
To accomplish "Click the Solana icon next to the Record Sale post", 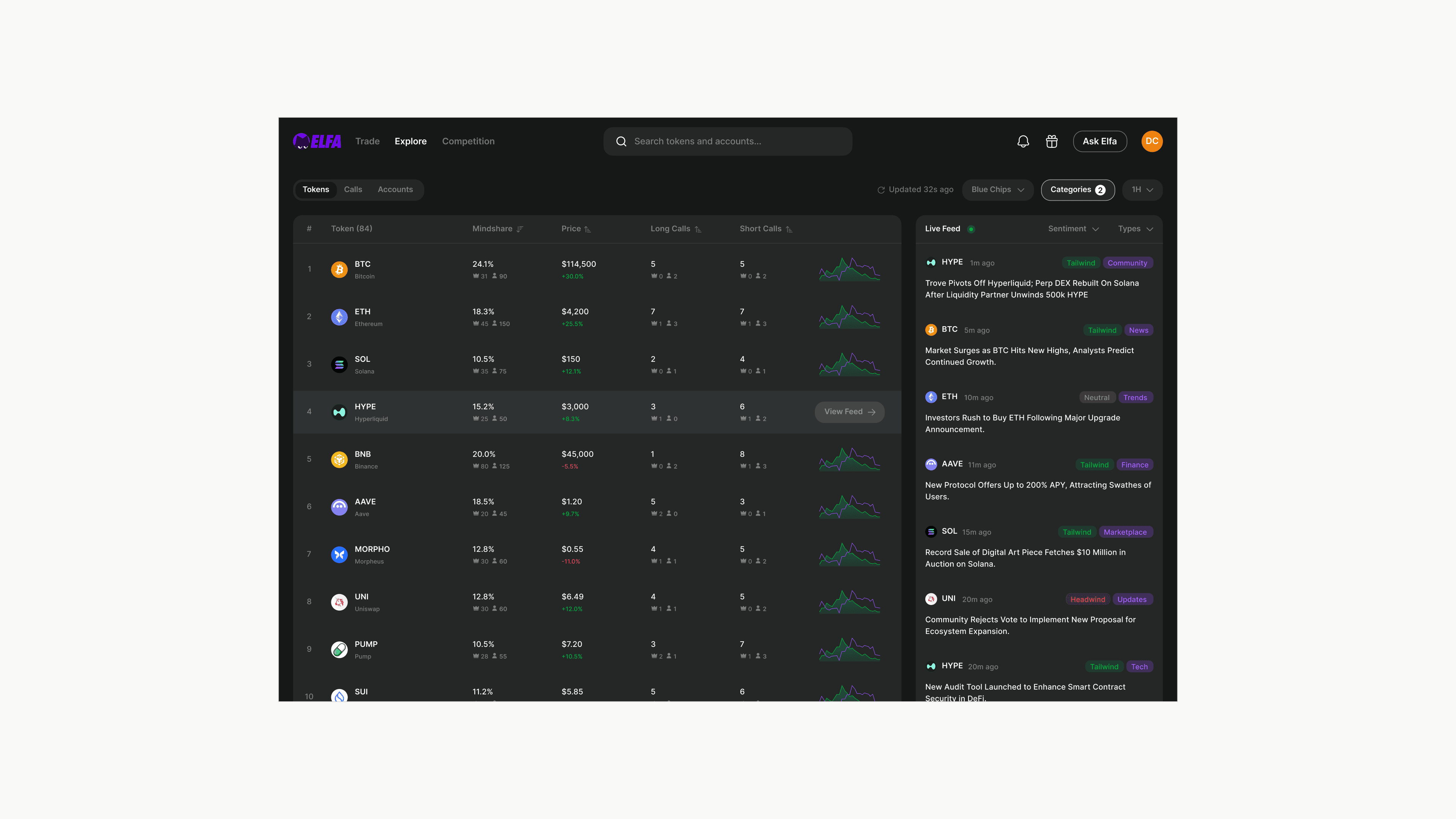I will tap(931, 531).
